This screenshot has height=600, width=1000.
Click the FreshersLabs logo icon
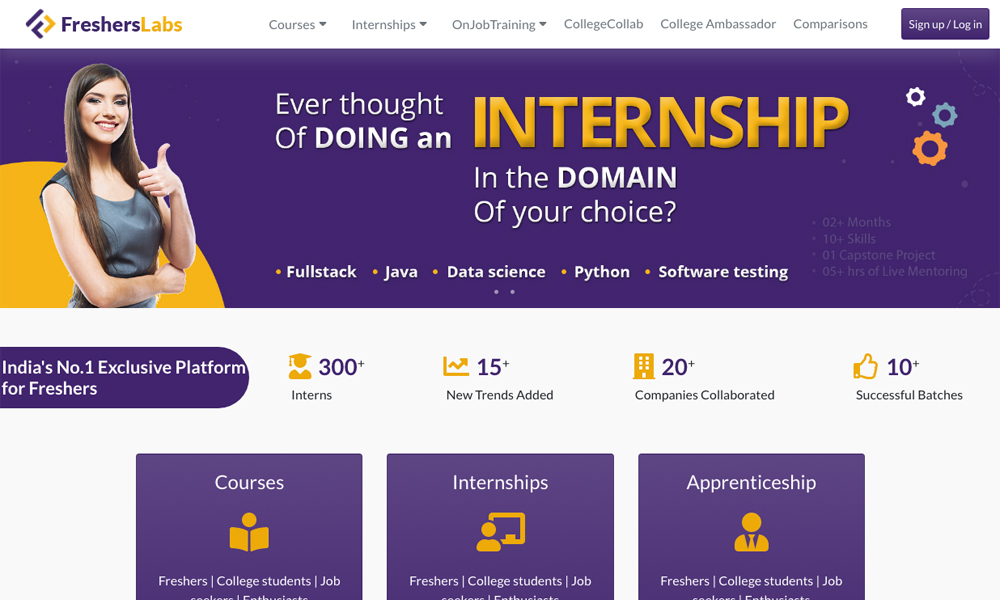pyautogui.click(x=40, y=24)
